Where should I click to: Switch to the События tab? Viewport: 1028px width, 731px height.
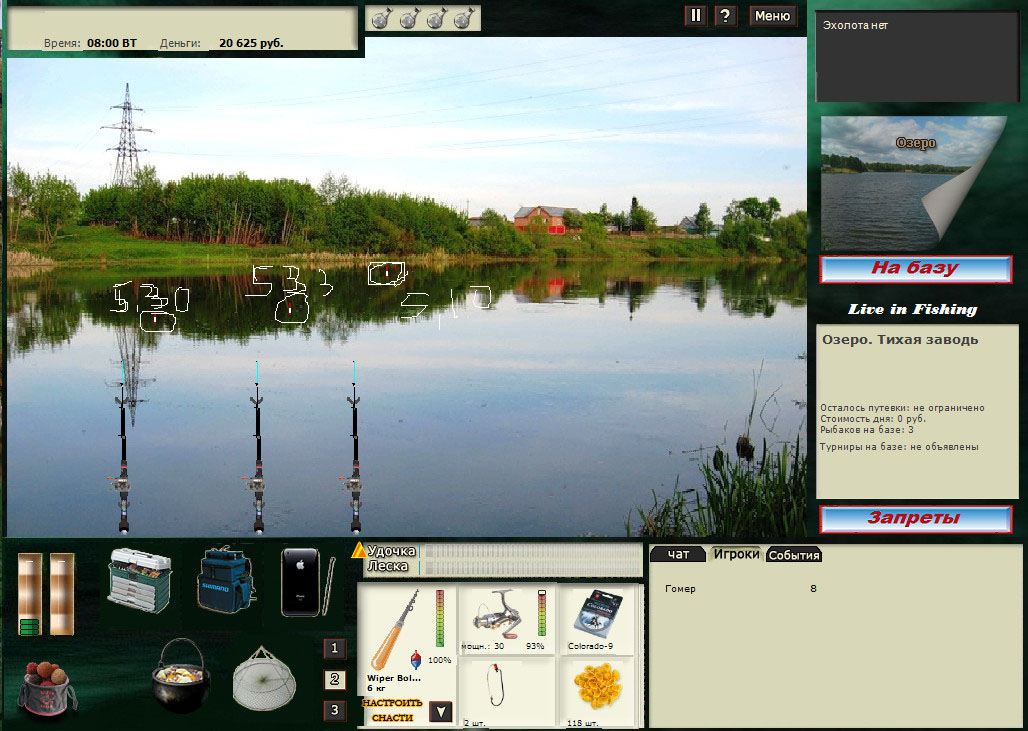[794, 555]
